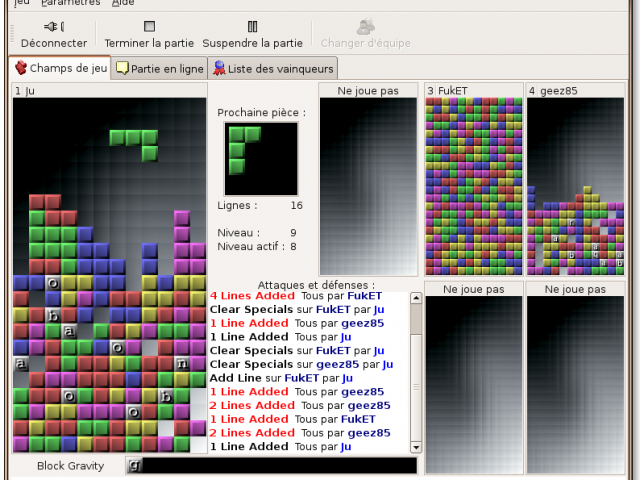Click 'Add Line sur FukET par Ju' entry
This screenshot has height=480, width=640.
tap(281, 378)
